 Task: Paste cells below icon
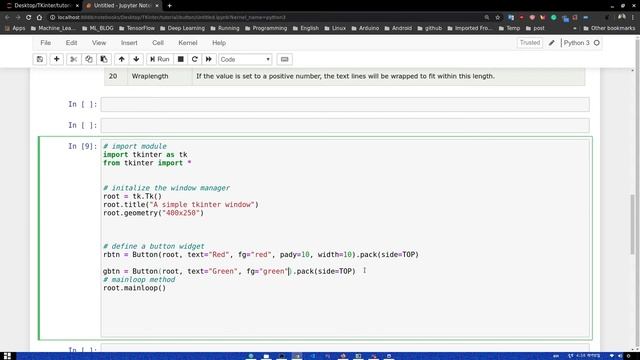click(104, 59)
